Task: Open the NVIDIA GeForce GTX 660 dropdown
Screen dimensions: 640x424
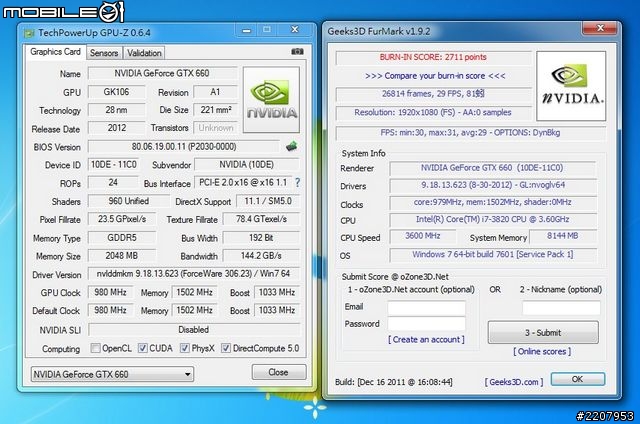Action: [112, 374]
